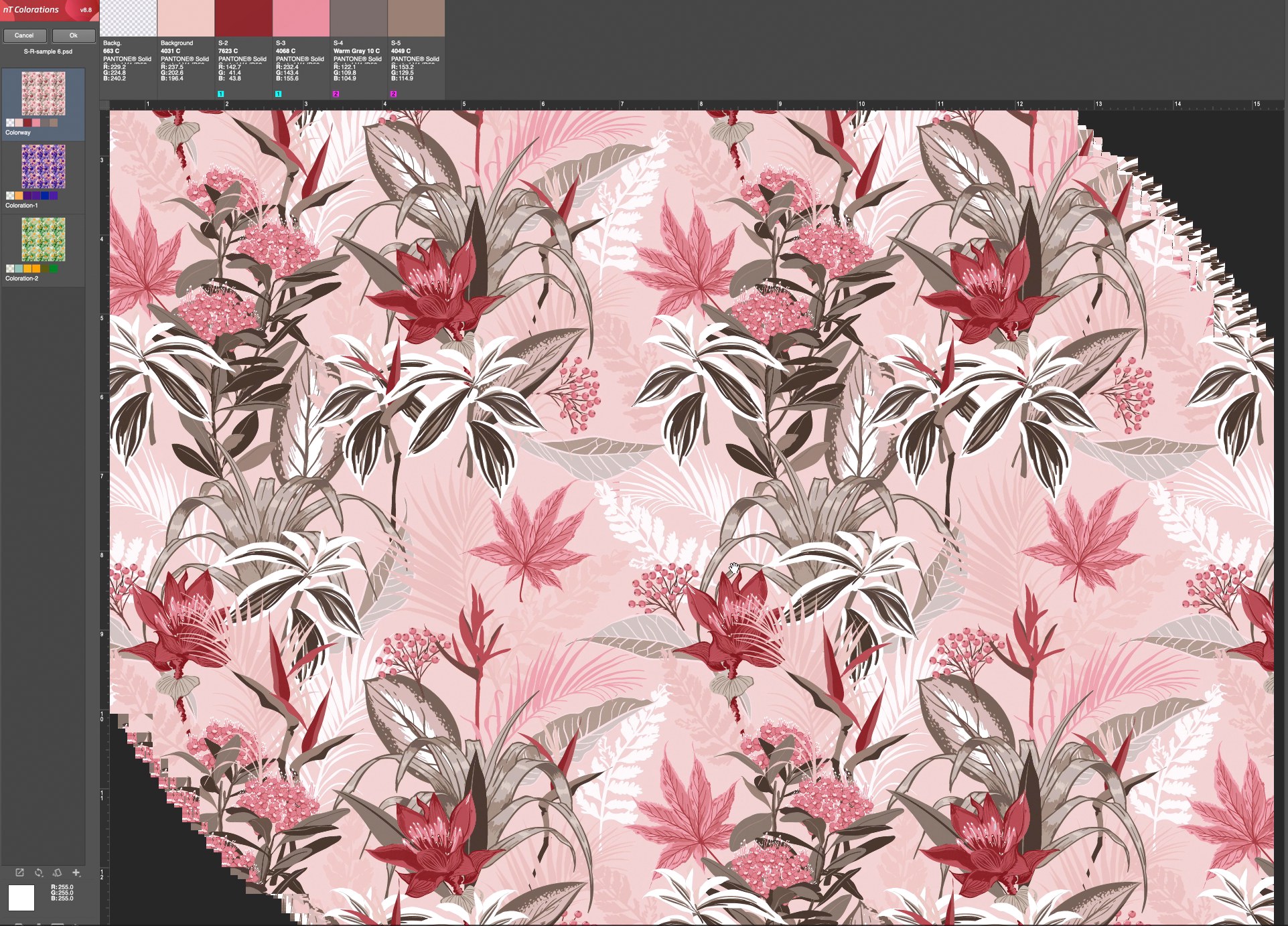Click the fan swatch cards icon
This screenshot has height=926, width=1288.
[57, 872]
